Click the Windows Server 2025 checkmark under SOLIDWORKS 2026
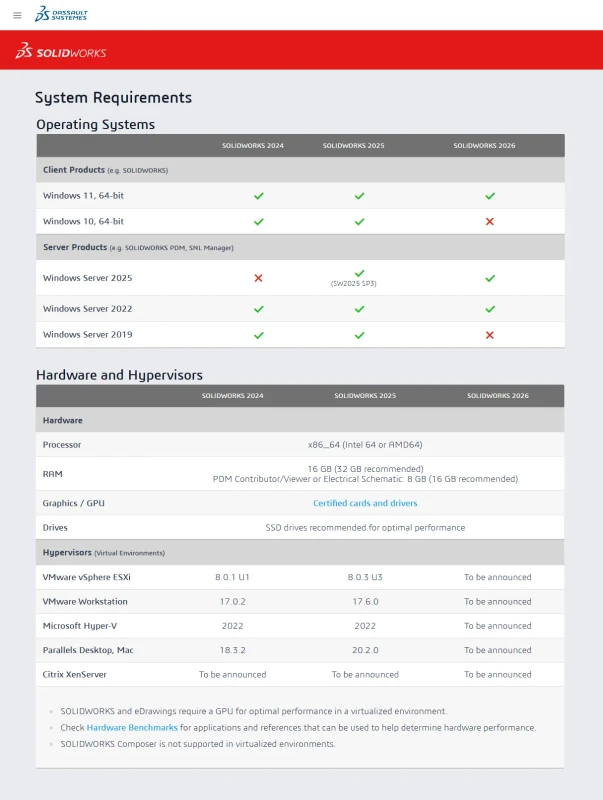This screenshot has width=603, height=800. pos(490,279)
